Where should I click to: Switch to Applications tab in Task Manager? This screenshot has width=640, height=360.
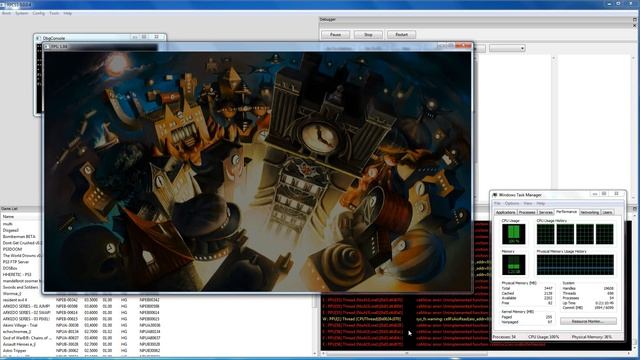(505, 212)
